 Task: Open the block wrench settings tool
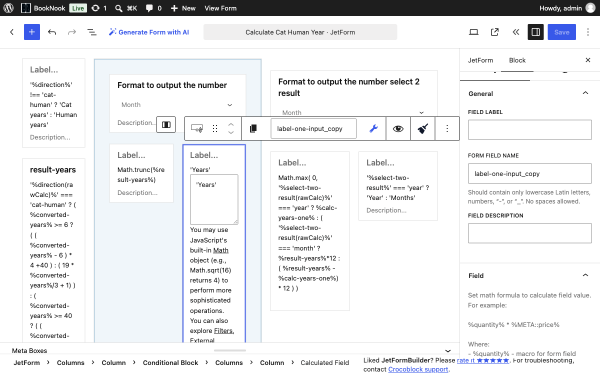tap(374, 129)
